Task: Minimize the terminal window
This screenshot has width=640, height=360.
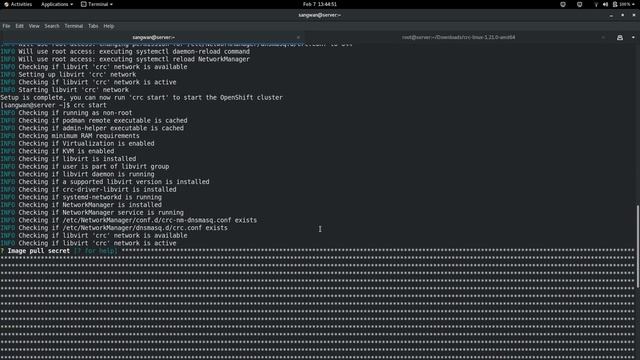Action: point(611,15)
